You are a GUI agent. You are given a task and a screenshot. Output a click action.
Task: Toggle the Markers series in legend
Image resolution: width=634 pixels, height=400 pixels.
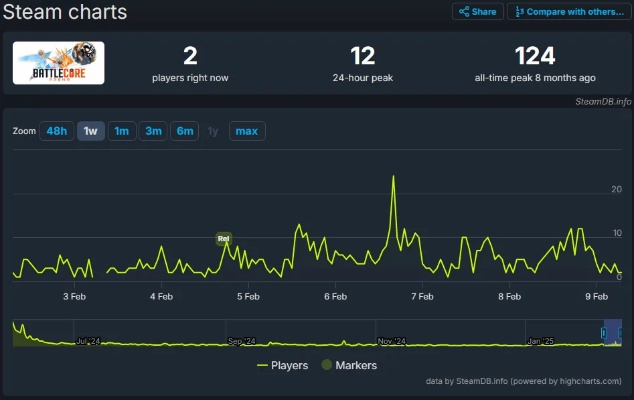pyautogui.click(x=348, y=366)
